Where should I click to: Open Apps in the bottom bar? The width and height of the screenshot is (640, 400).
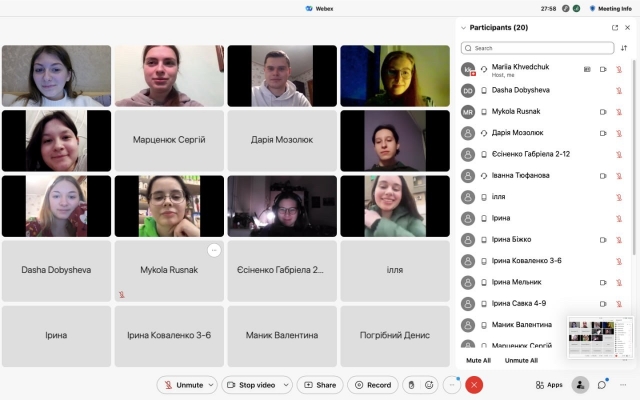tap(549, 385)
